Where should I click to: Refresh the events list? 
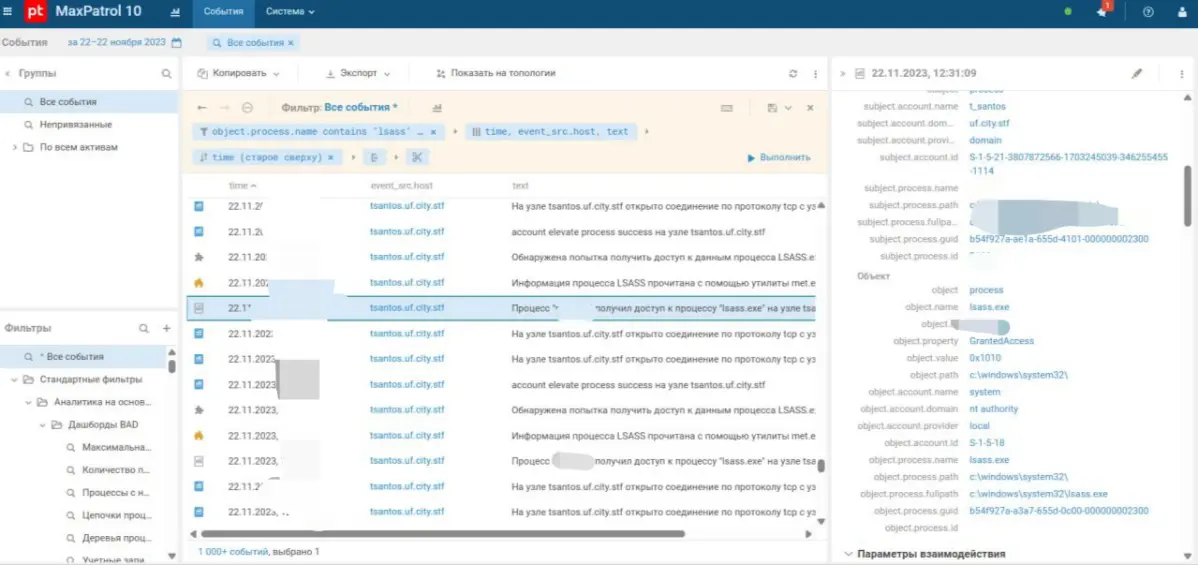click(793, 74)
